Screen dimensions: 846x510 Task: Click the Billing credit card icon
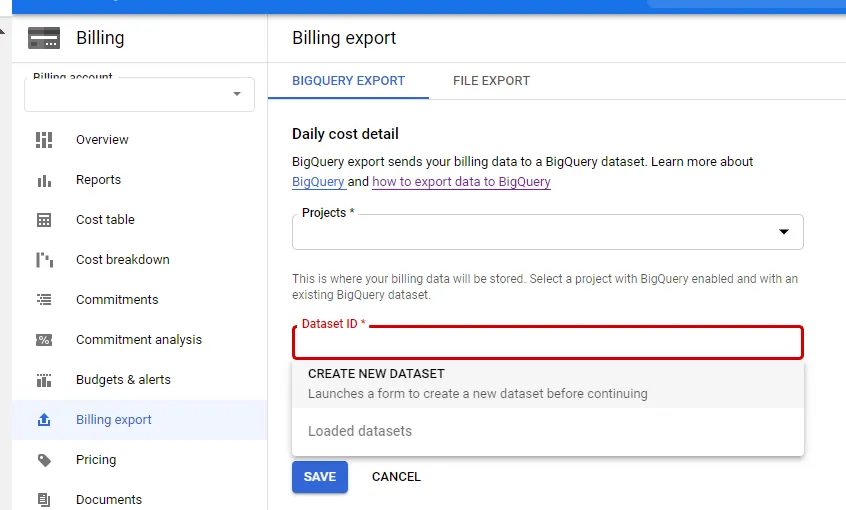tap(44, 38)
